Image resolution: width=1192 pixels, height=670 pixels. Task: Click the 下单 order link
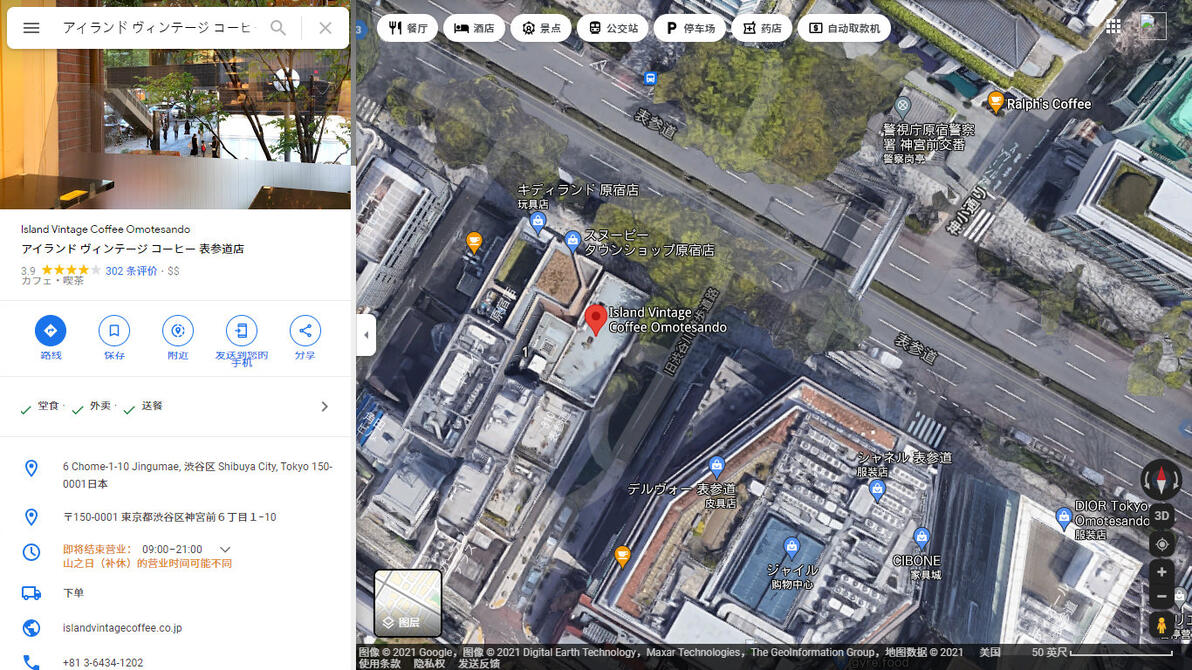click(x=73, y=593)
